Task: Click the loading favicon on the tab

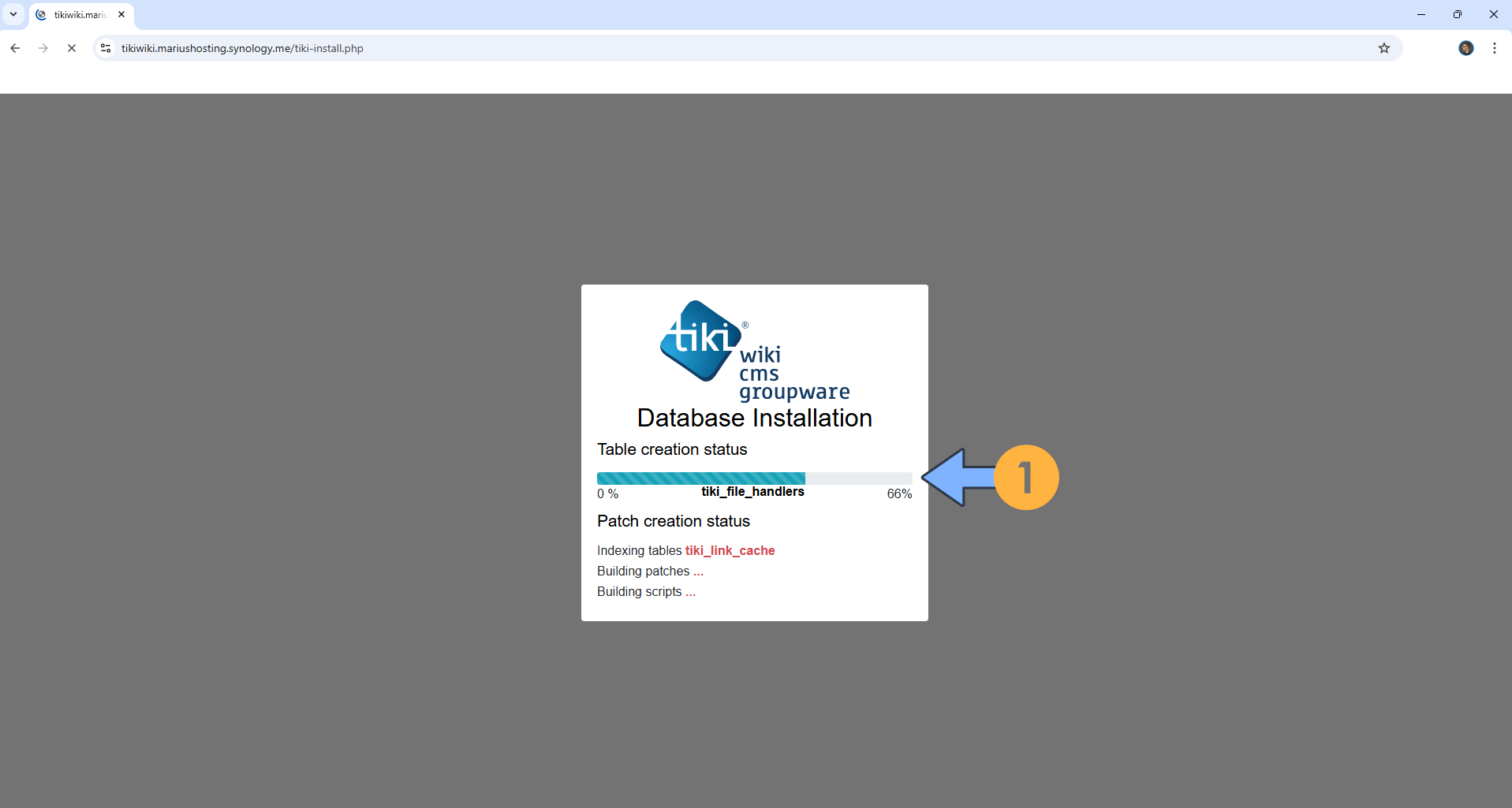Action: tap(41, 14)
